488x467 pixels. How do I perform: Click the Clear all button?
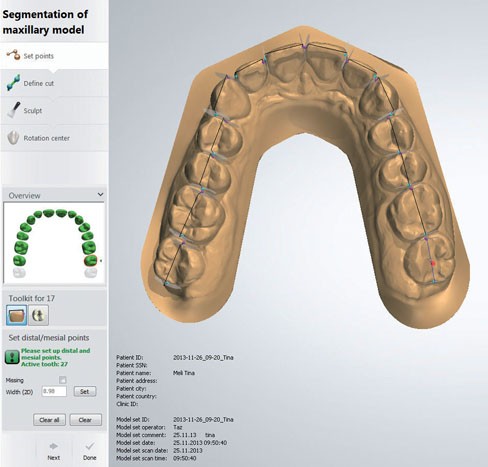point(49,420)
